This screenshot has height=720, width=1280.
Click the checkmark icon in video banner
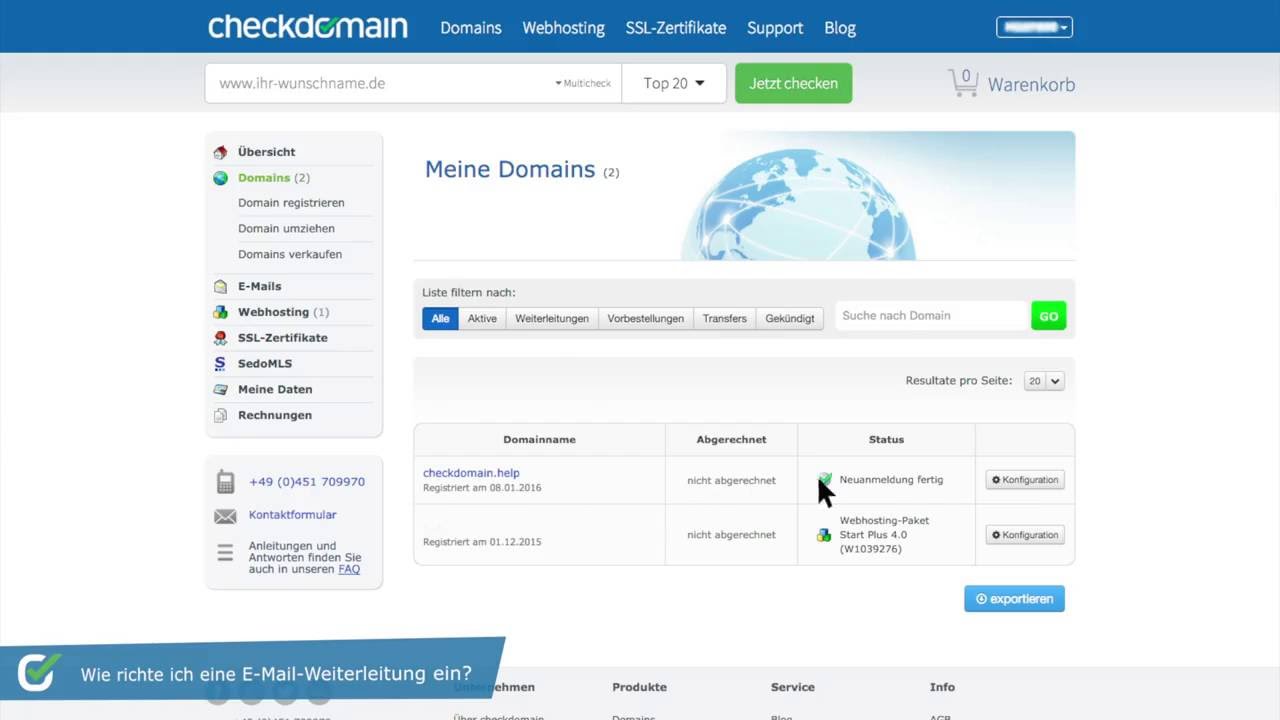(37, 672)
